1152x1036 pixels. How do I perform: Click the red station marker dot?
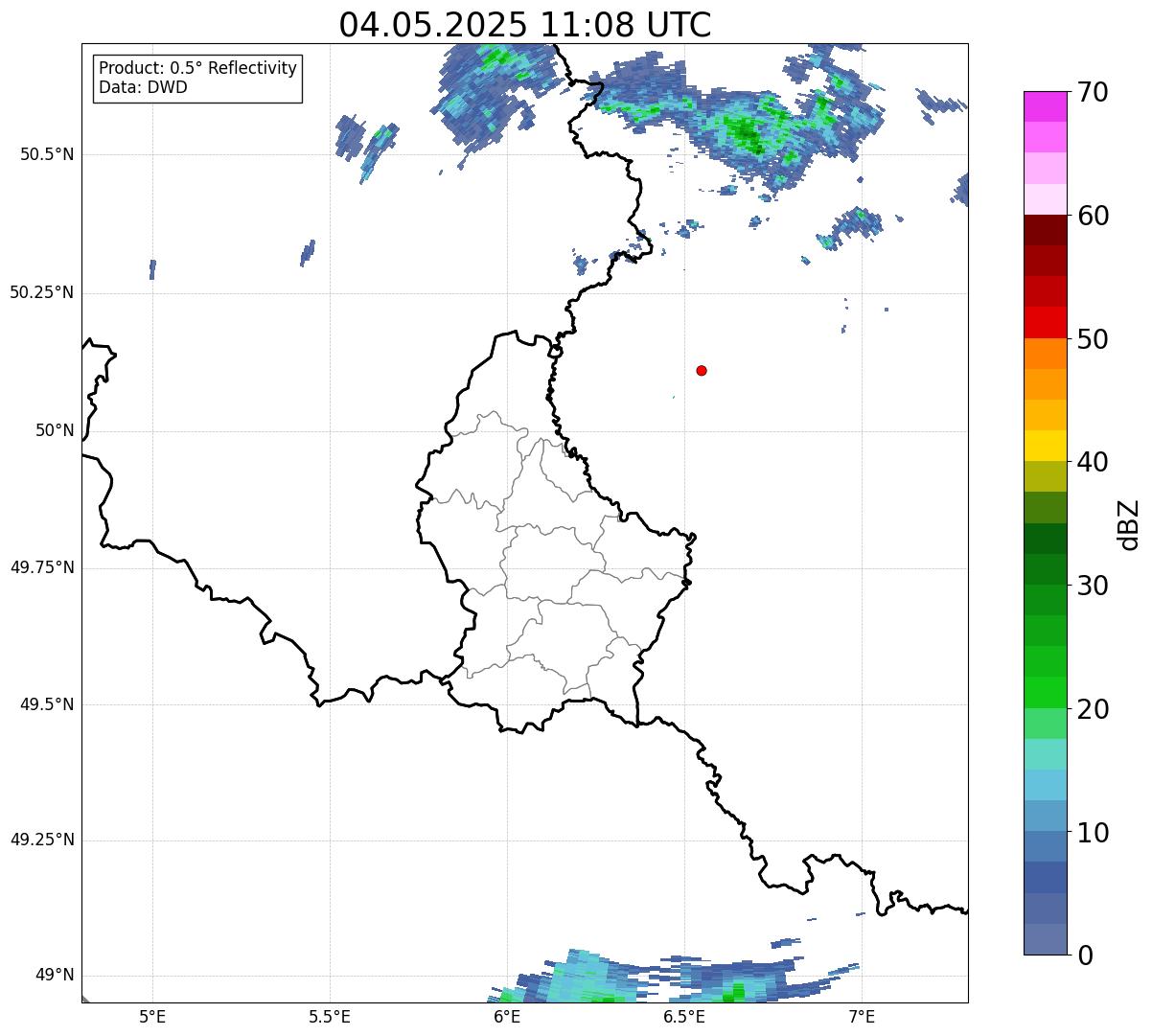(x=702, y=370)
